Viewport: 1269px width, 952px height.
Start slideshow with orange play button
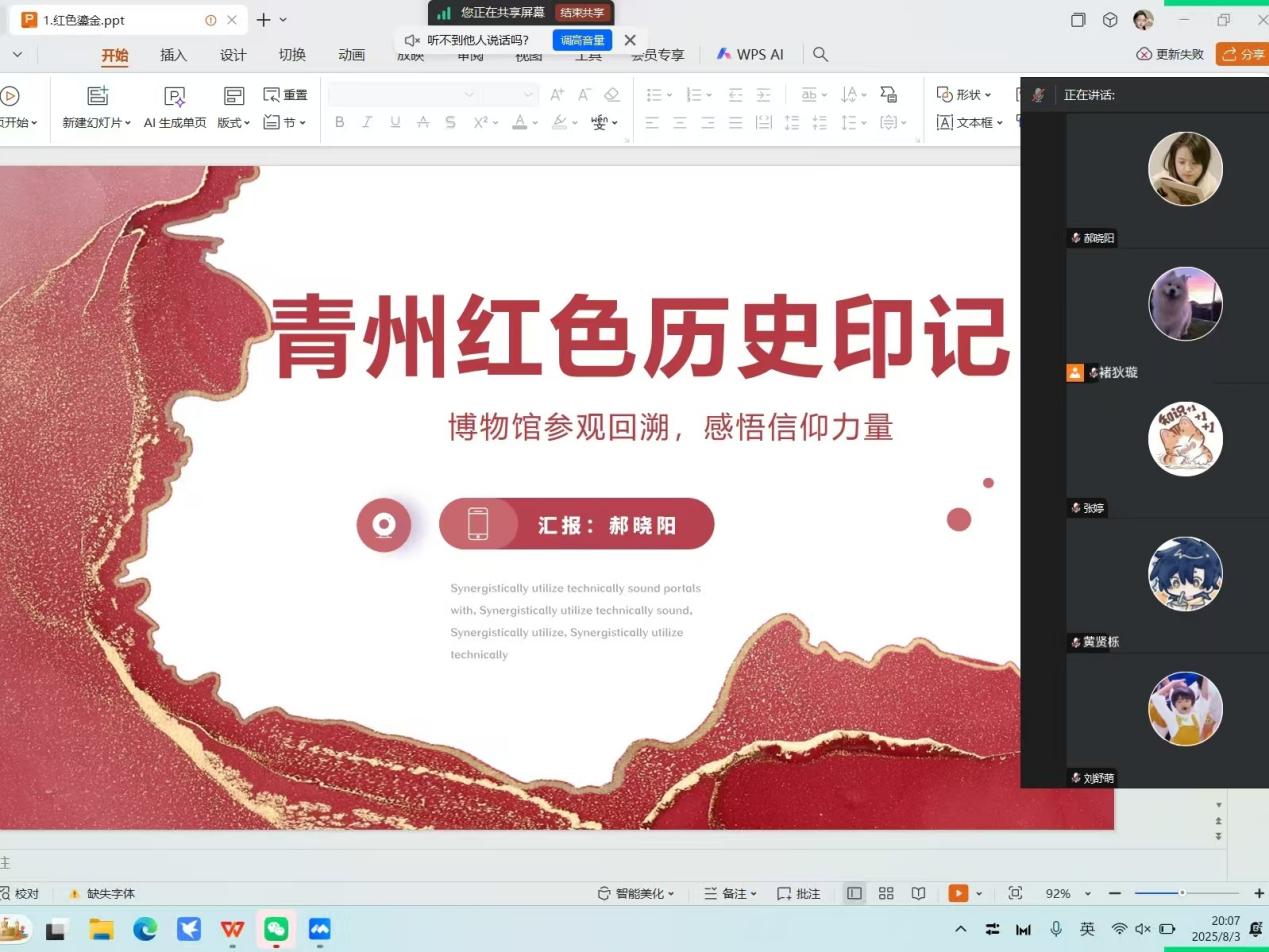click(x=958, y=893)
